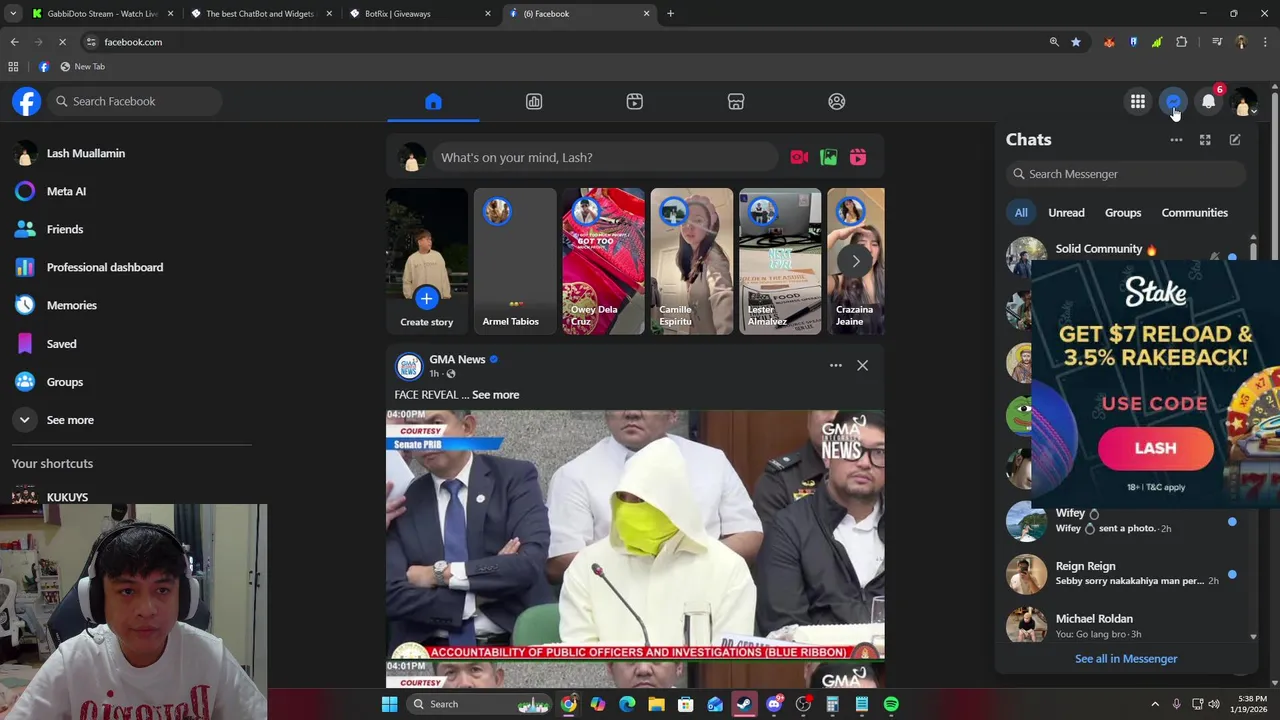Open the Groups tab in top navigation

[x=837, y=101]
